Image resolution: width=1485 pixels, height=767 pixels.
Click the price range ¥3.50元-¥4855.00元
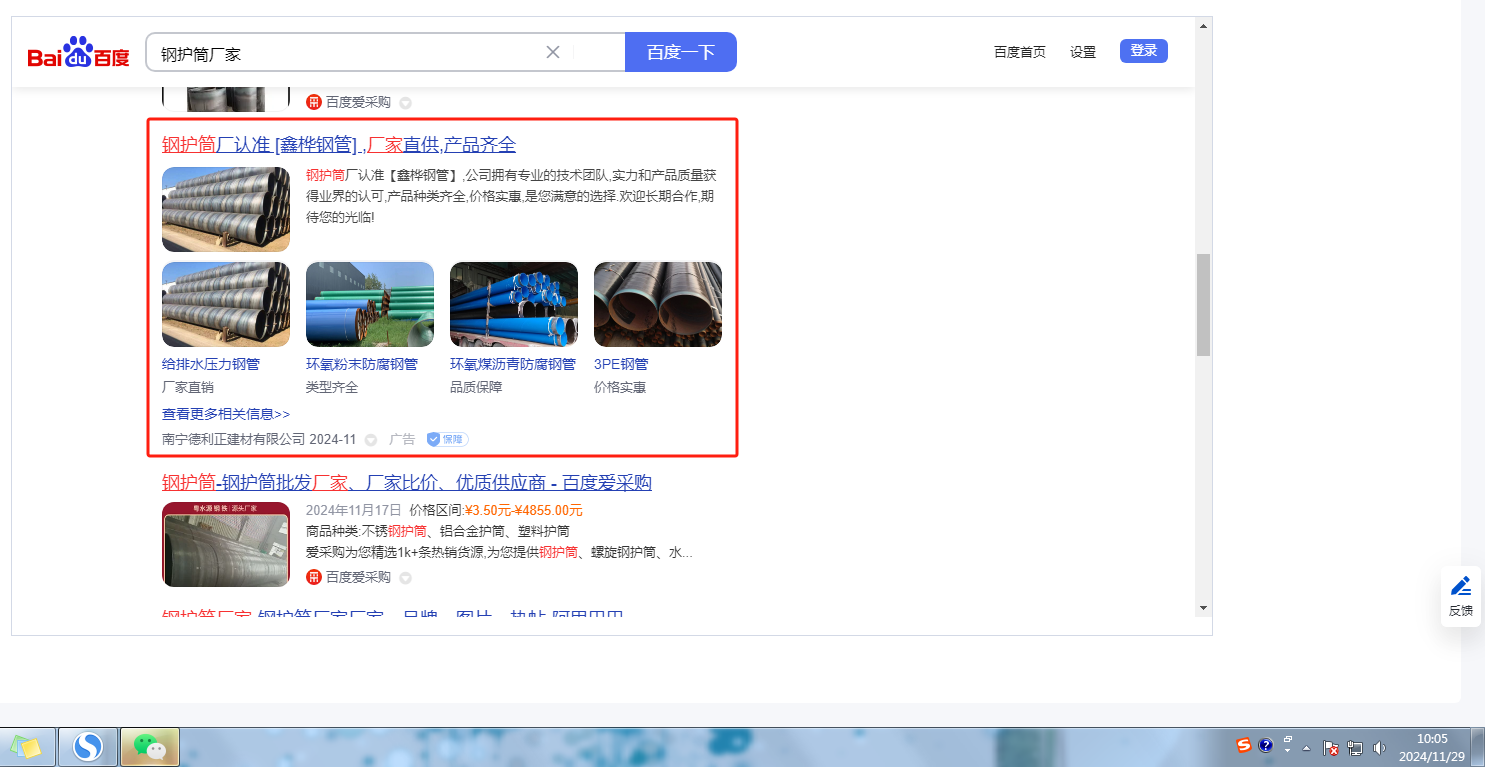pos(524,510)
